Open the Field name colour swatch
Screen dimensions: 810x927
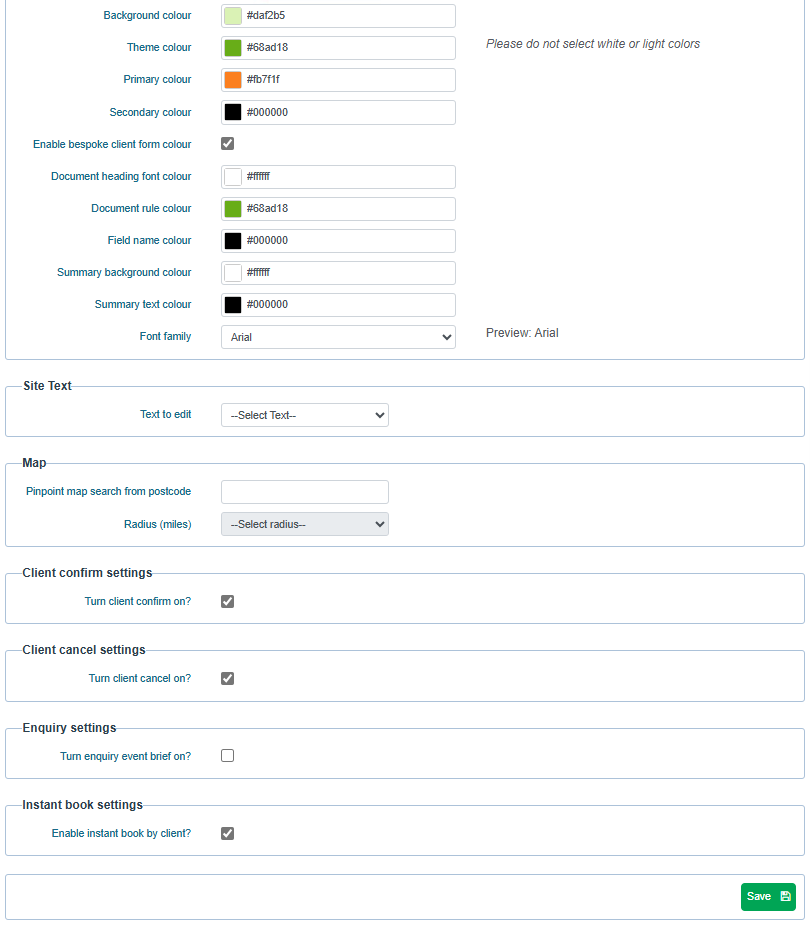pyautogui.click(x=233, y=241)
